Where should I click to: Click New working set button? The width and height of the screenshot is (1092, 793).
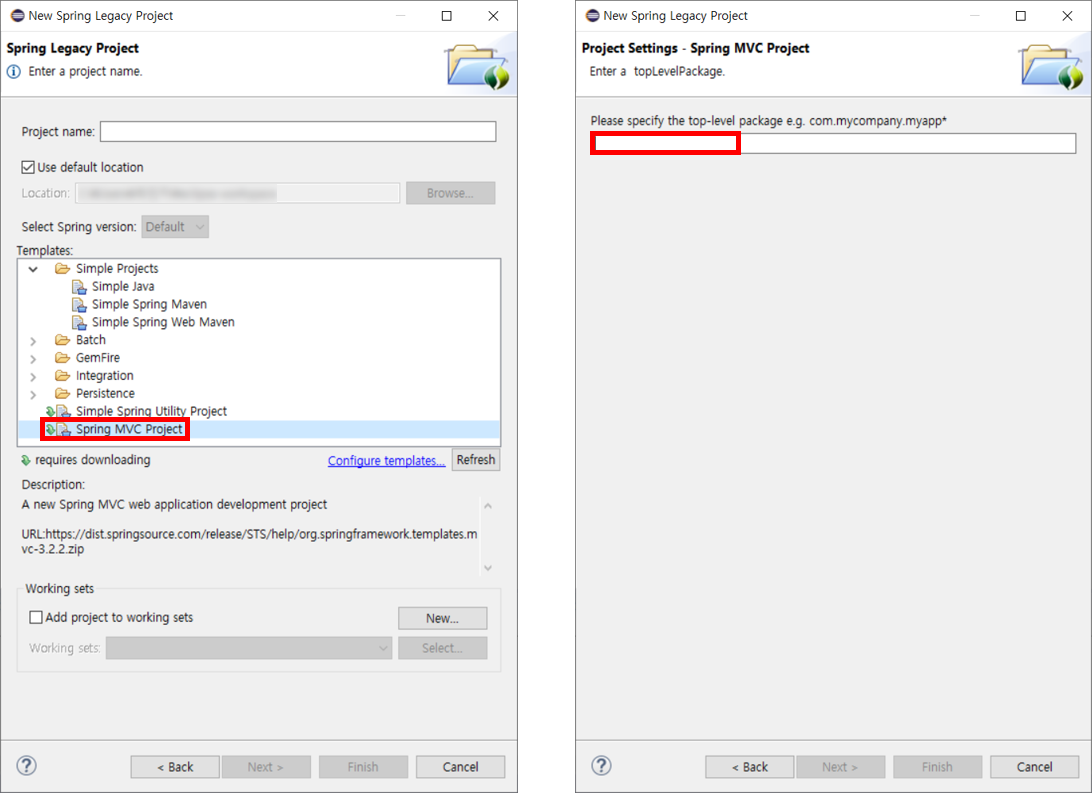tap(442, 618)
